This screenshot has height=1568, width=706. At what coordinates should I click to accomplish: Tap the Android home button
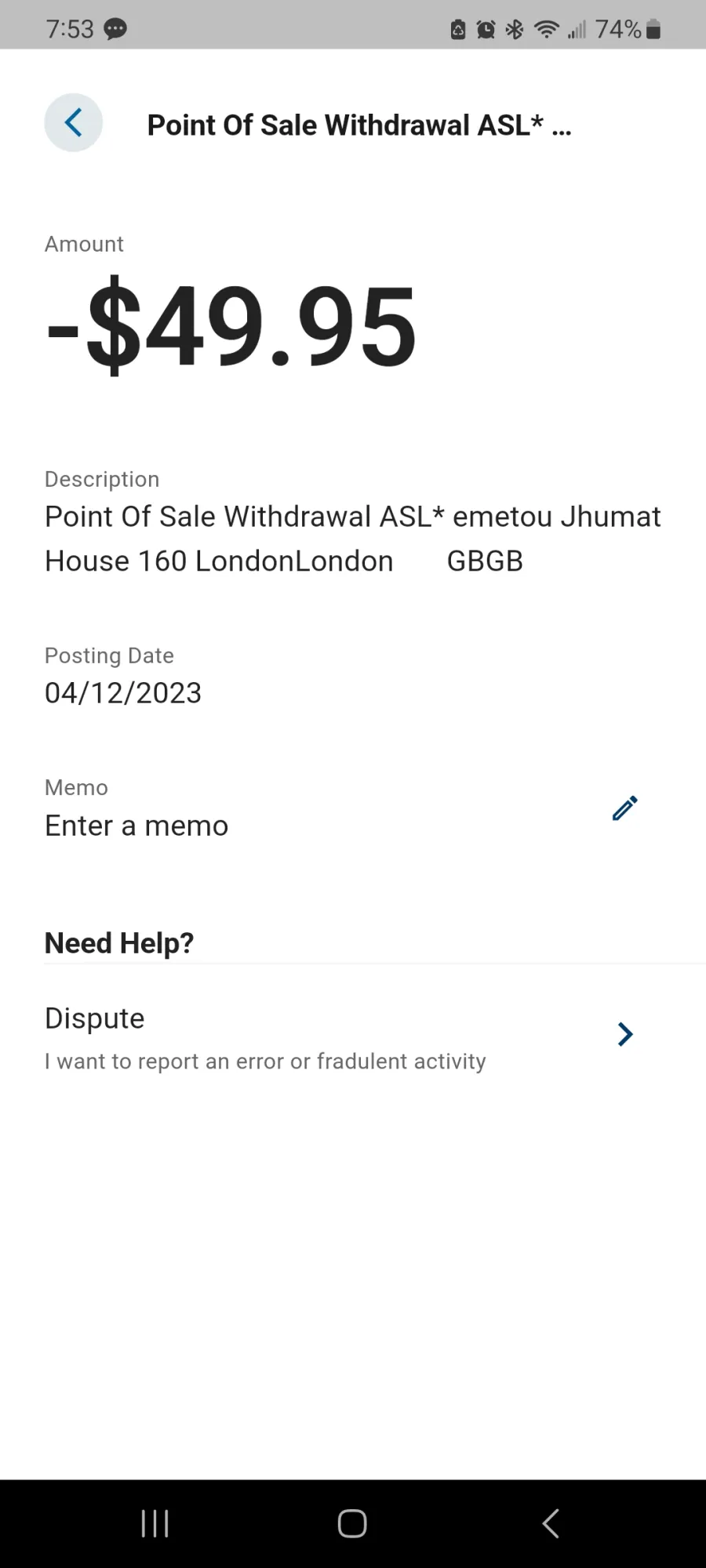pyautogui.click(x=352, y=1523)
